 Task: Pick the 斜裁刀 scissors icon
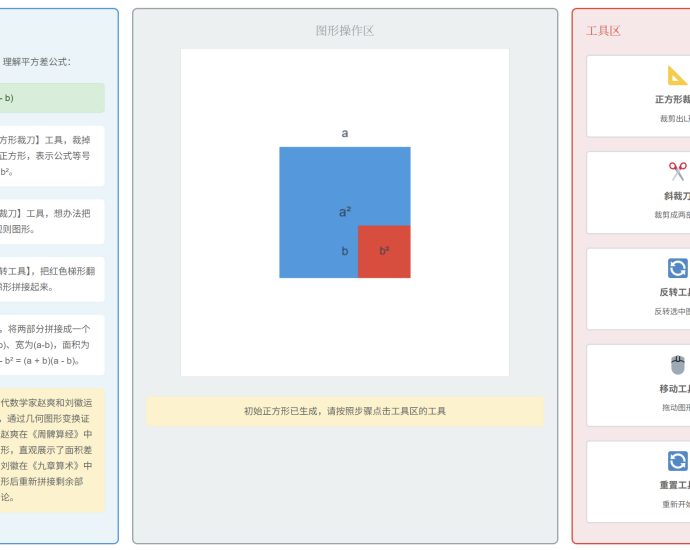[x=677, y=171]
